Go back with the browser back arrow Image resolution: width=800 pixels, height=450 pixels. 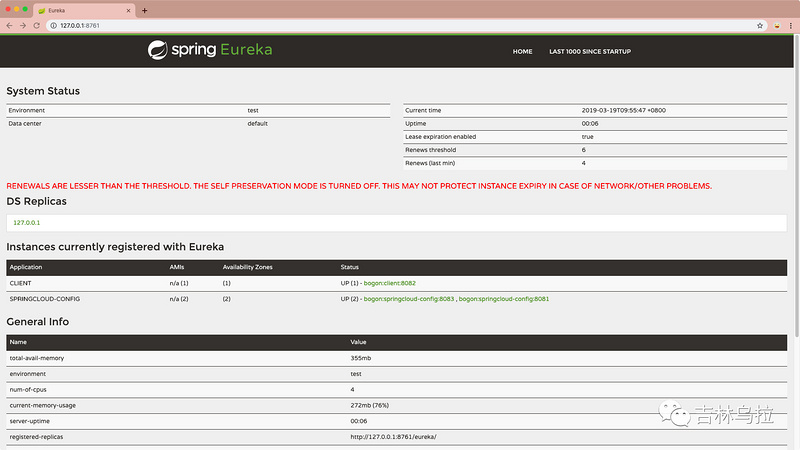[x=9, y=26]
